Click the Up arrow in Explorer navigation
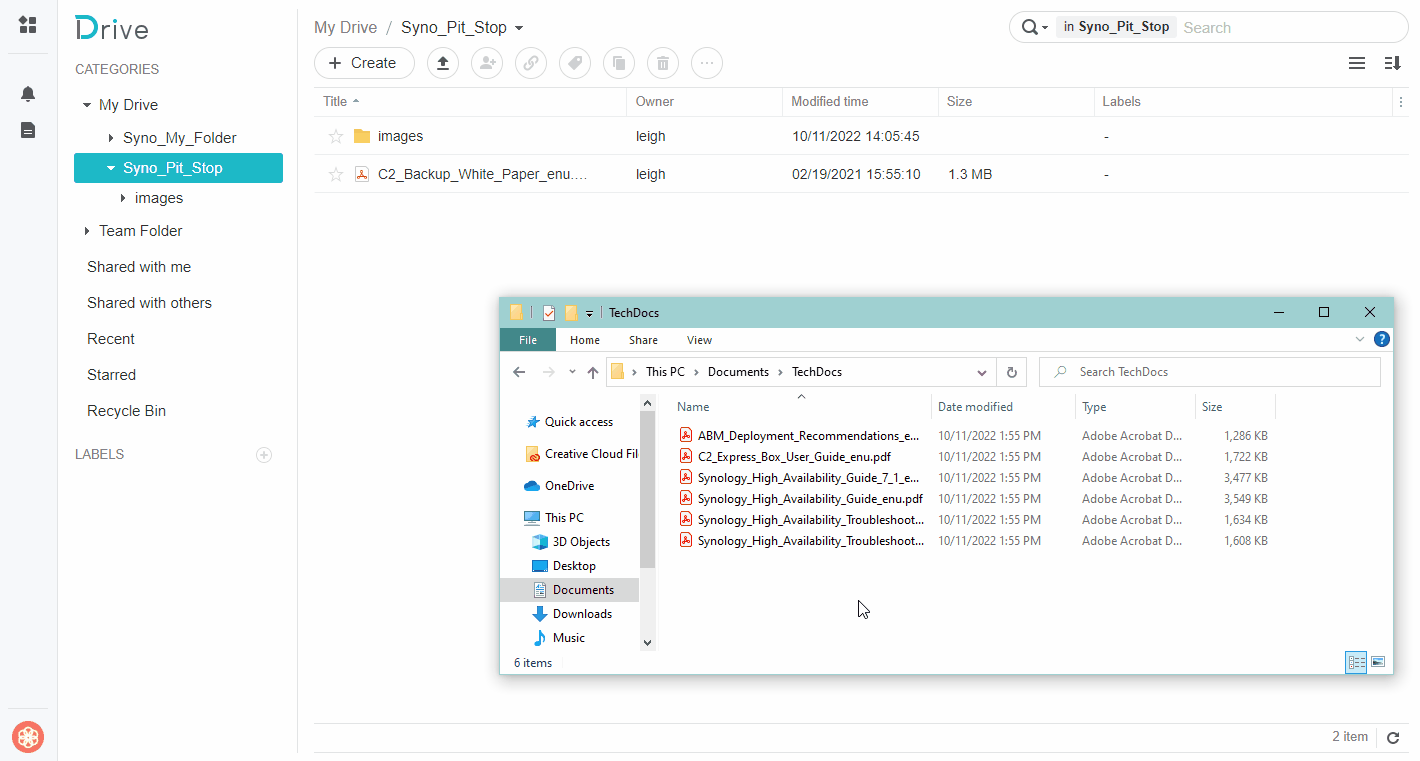This screenshot has height=761, width=1420. (593, 372)
